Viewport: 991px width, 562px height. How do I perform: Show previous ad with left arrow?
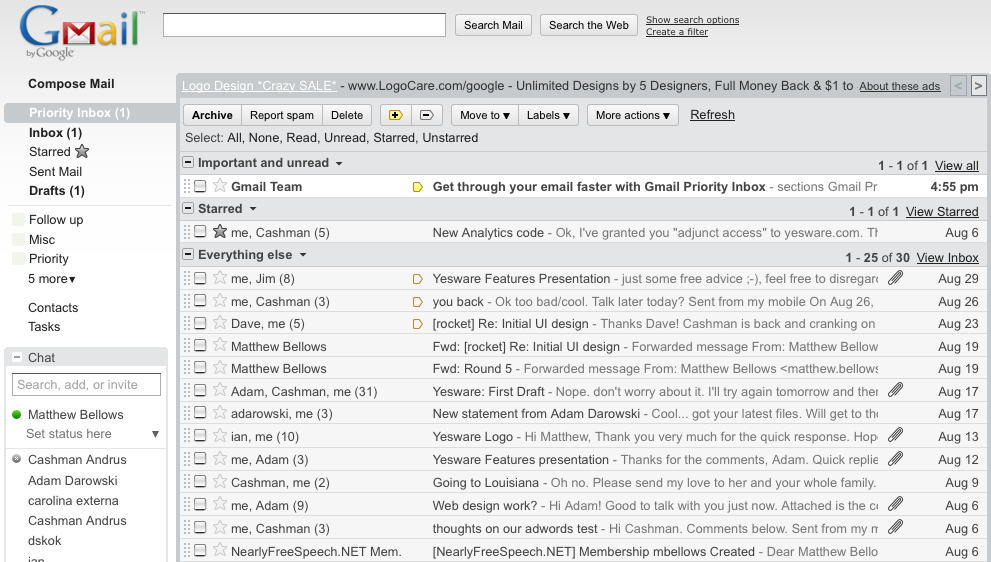tap(958, 85)
